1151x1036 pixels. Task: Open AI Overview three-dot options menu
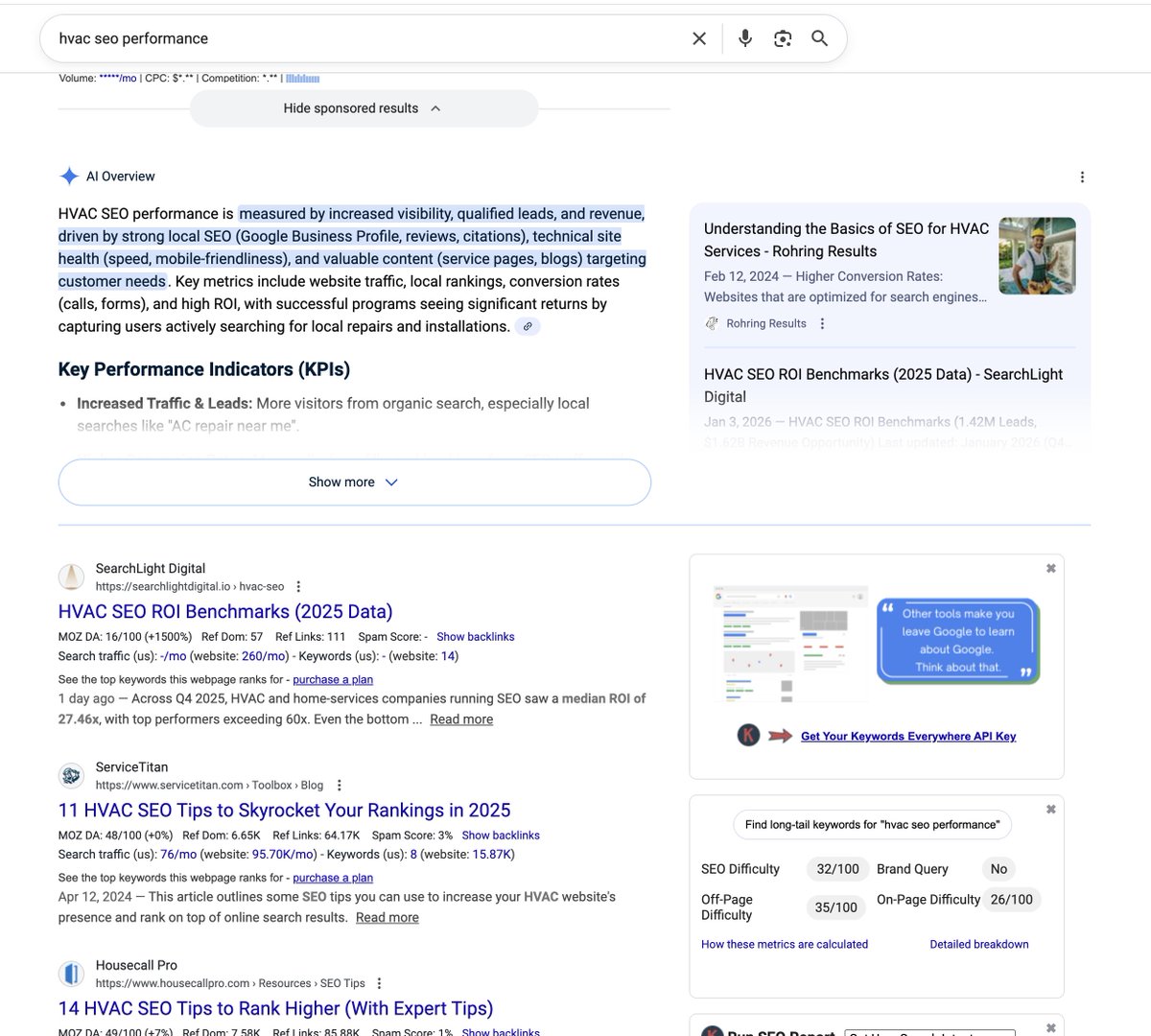(1082, 177)
